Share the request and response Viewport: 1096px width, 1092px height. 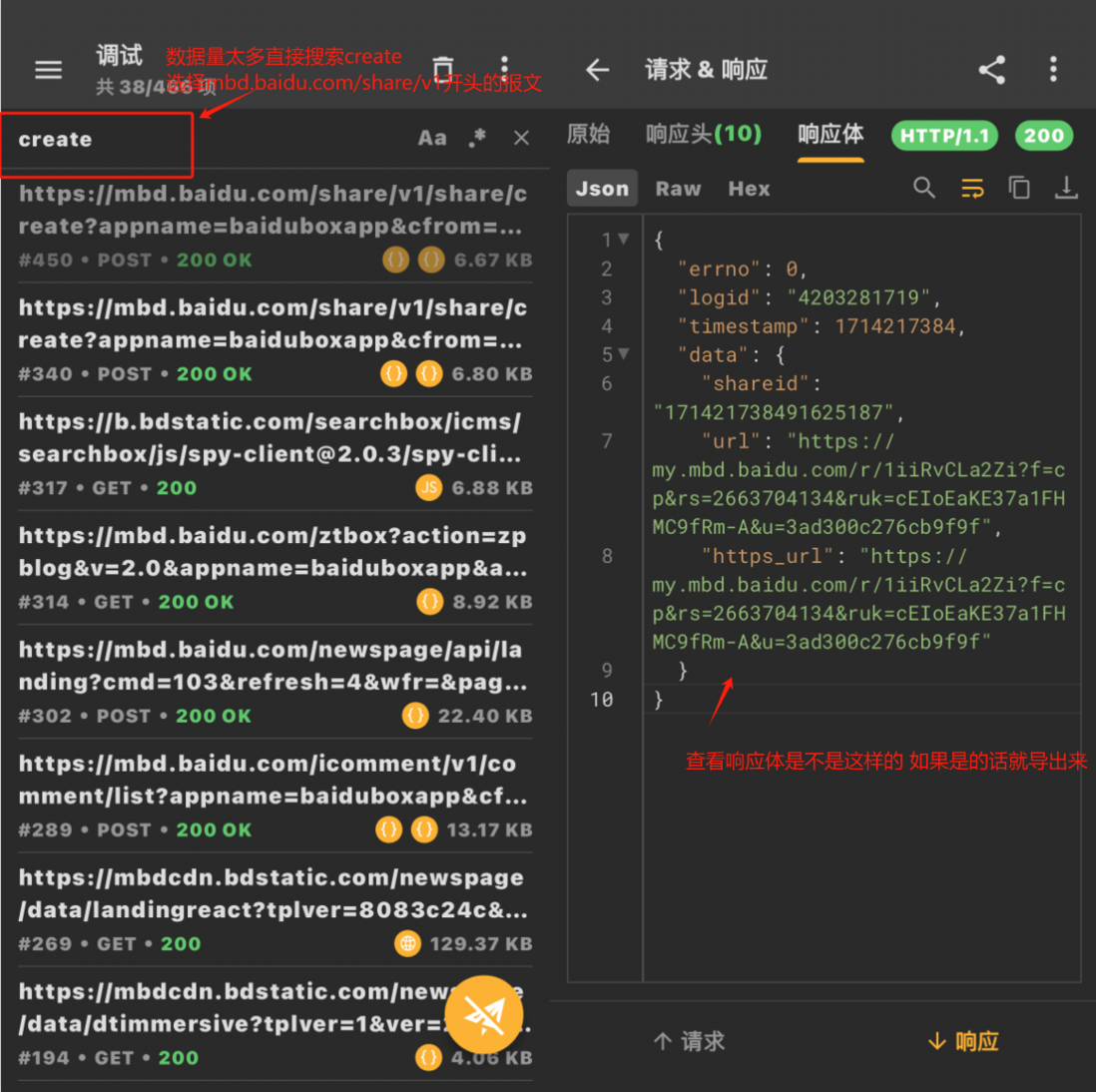point(992,69)
